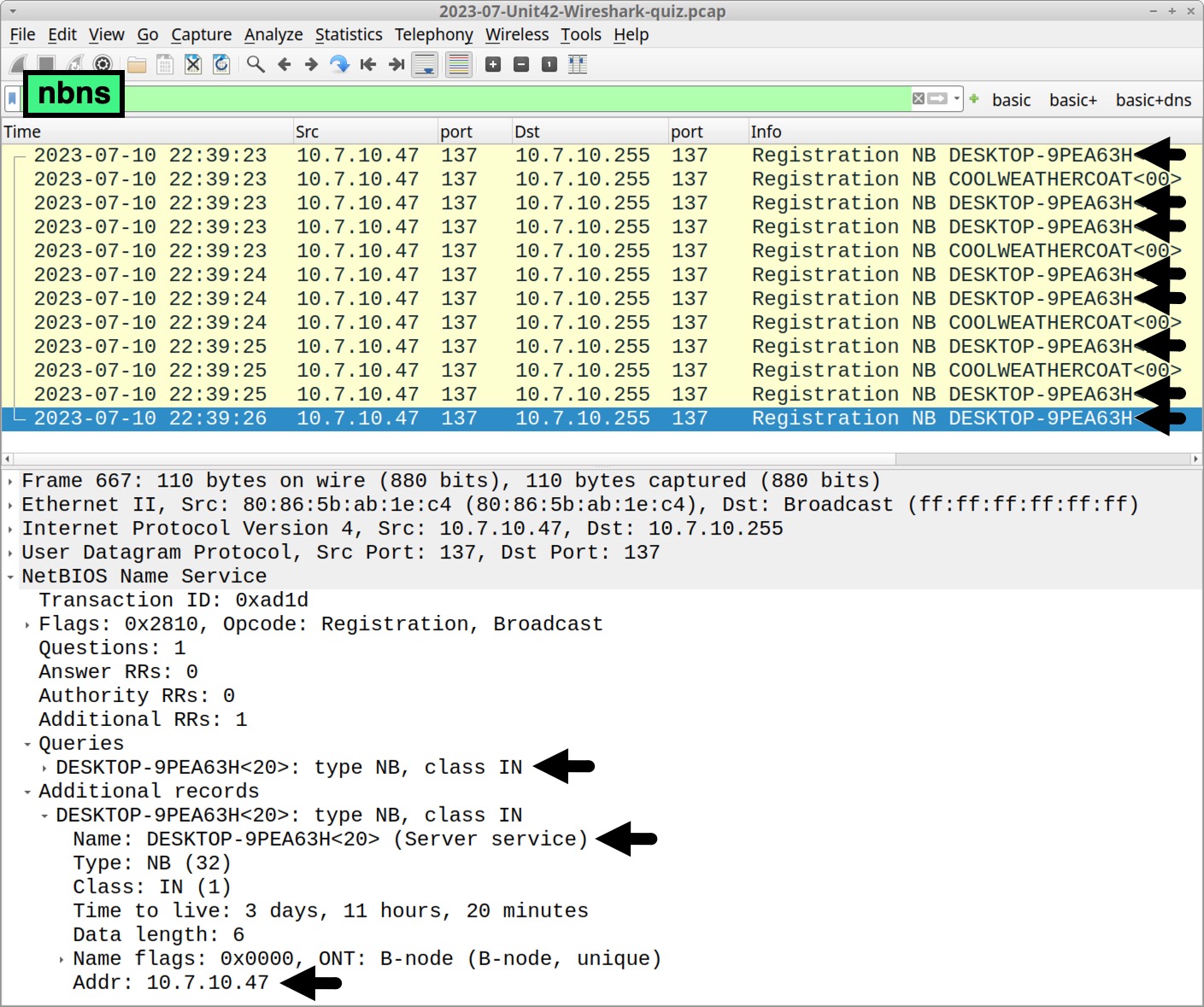The width and height of the screenshot is (1204, 1007).
Task: Reload this capture file
Action: 221,64
